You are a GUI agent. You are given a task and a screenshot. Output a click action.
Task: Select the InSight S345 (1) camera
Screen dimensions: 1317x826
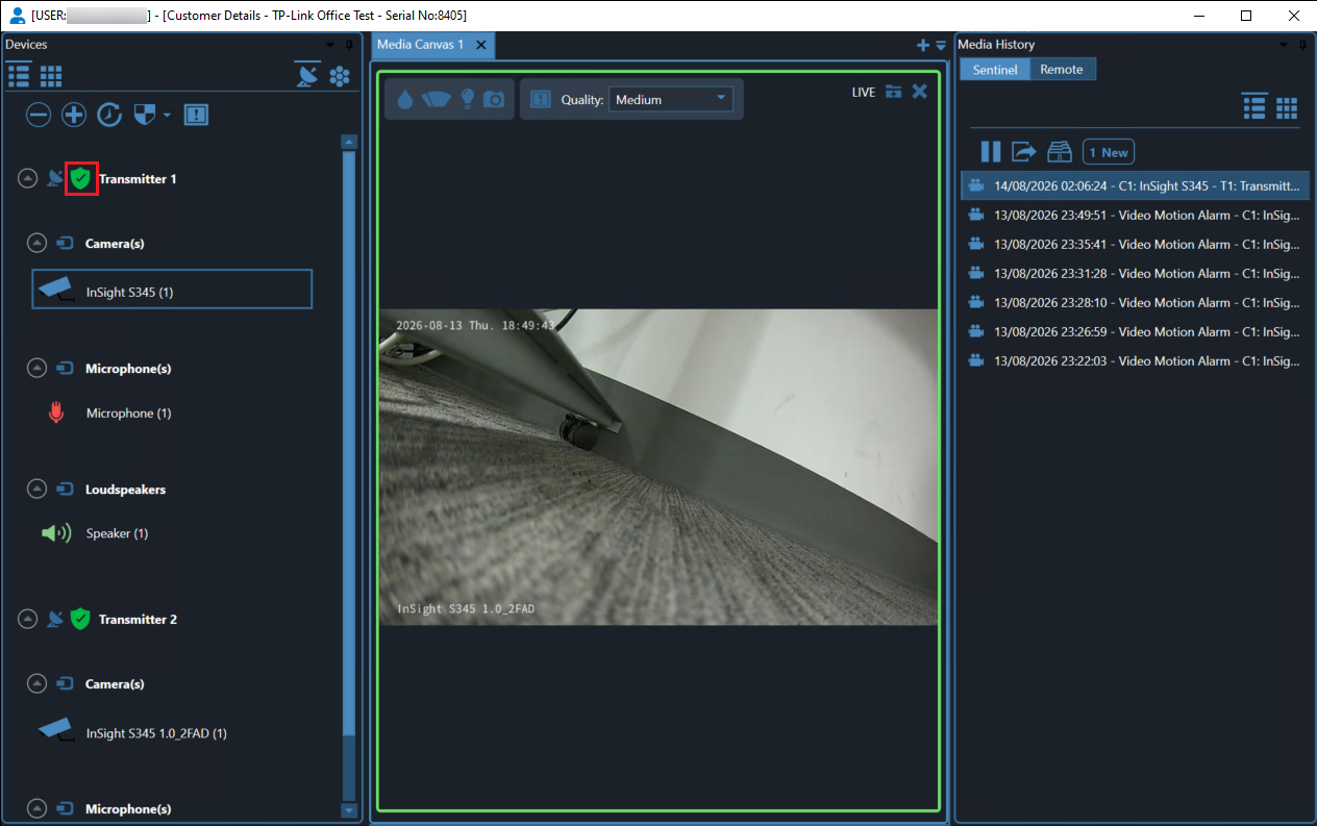172,289
